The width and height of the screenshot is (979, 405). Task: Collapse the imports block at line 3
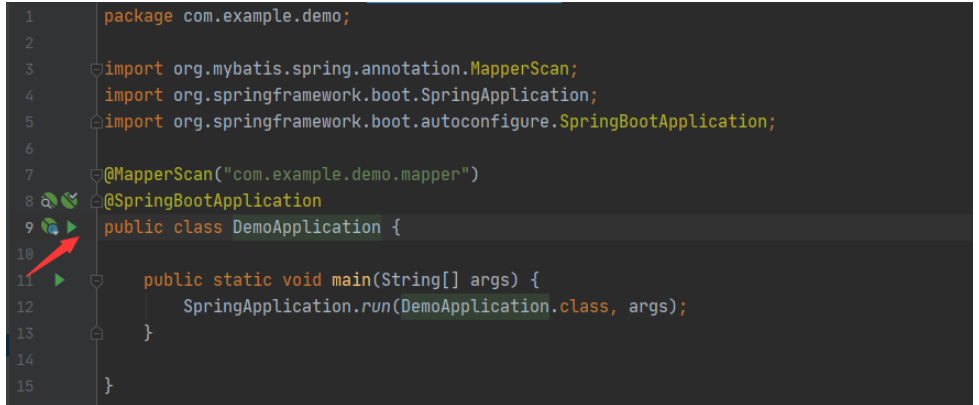(x=97, y=70)
